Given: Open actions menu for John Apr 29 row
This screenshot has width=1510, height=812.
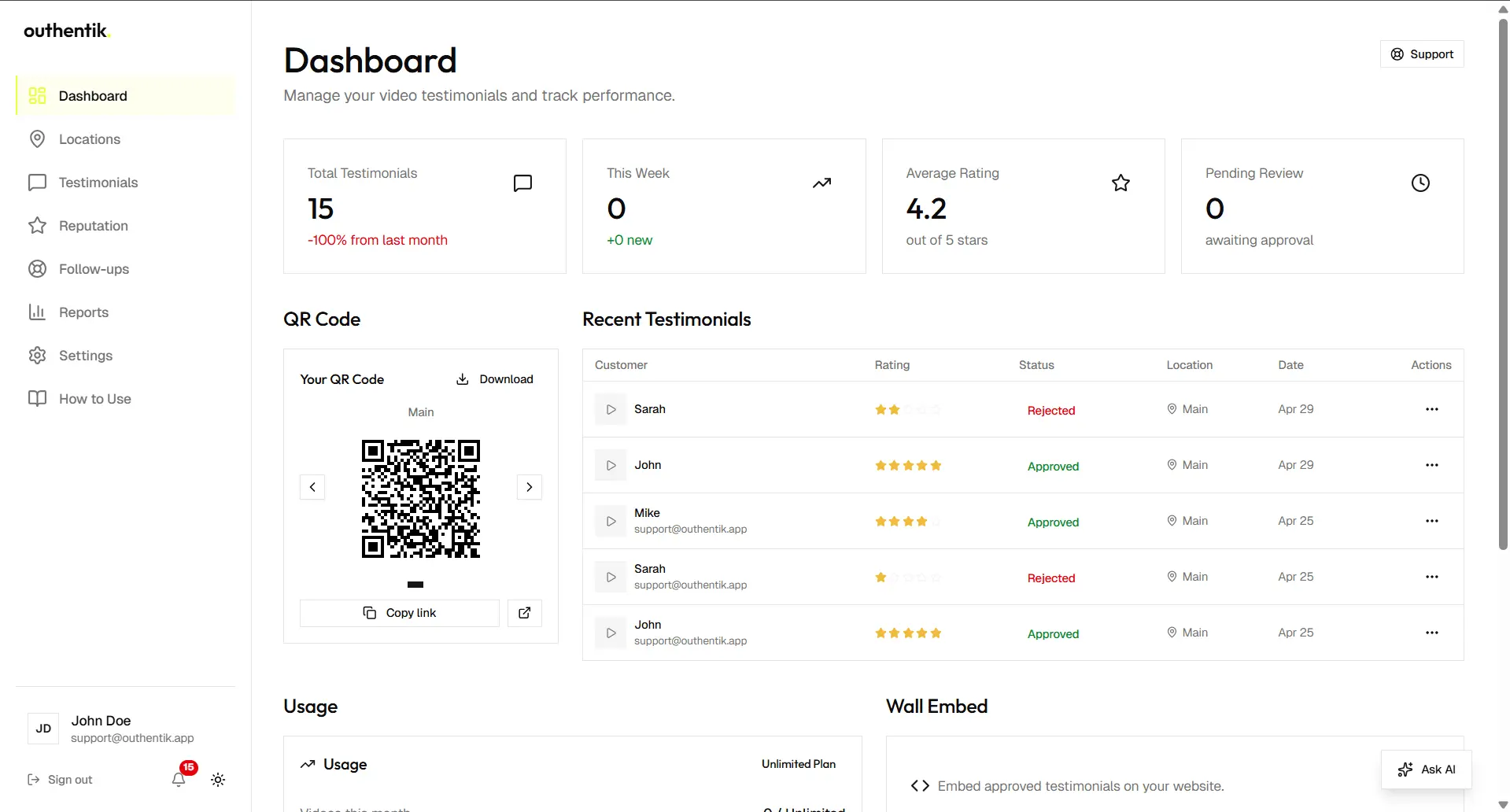Looking at the screenshot, I should tap(1432, 465).
